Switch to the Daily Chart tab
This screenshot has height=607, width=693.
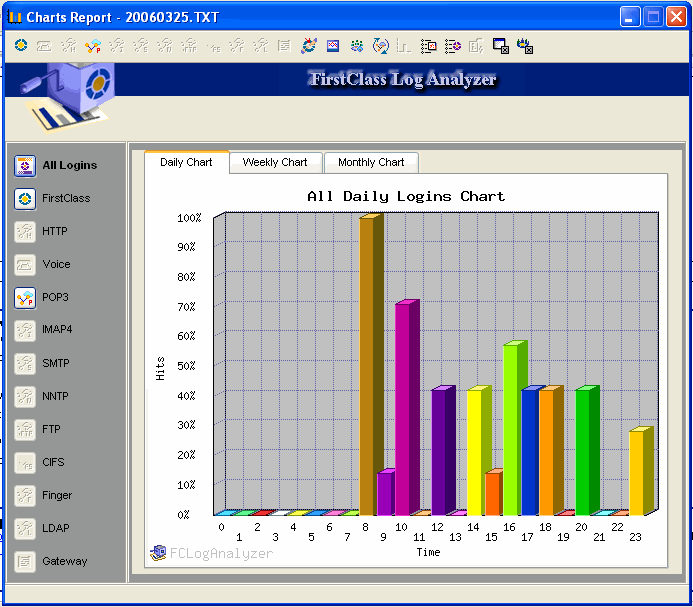[186, 162]
